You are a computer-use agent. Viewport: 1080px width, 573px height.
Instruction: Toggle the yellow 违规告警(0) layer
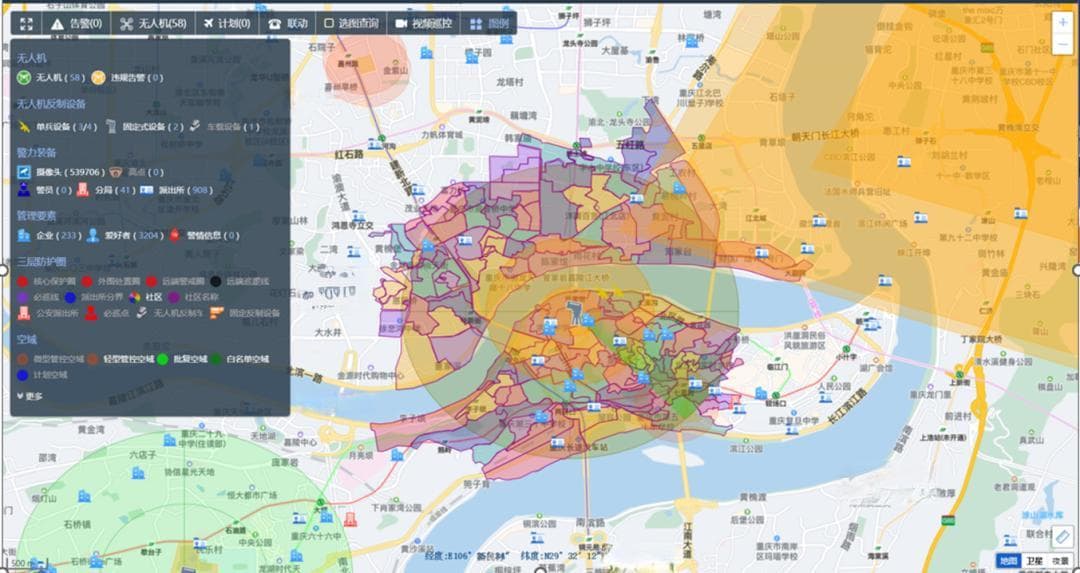(x=127, y=78)
